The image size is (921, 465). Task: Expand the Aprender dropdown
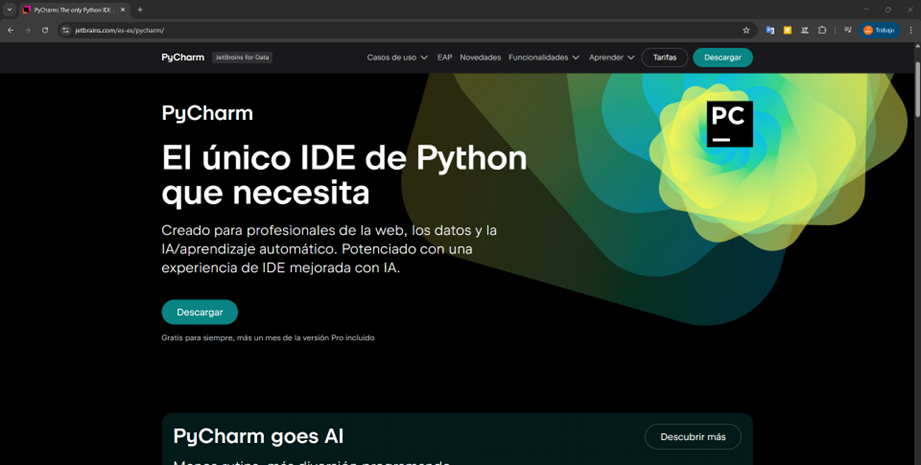(x=611, y=58)
